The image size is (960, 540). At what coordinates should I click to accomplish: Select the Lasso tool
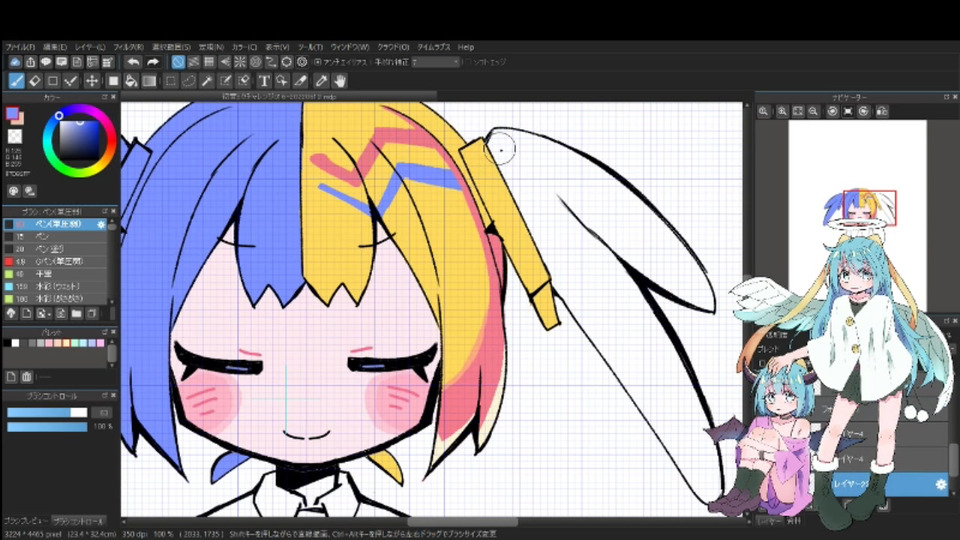[189, 81]
